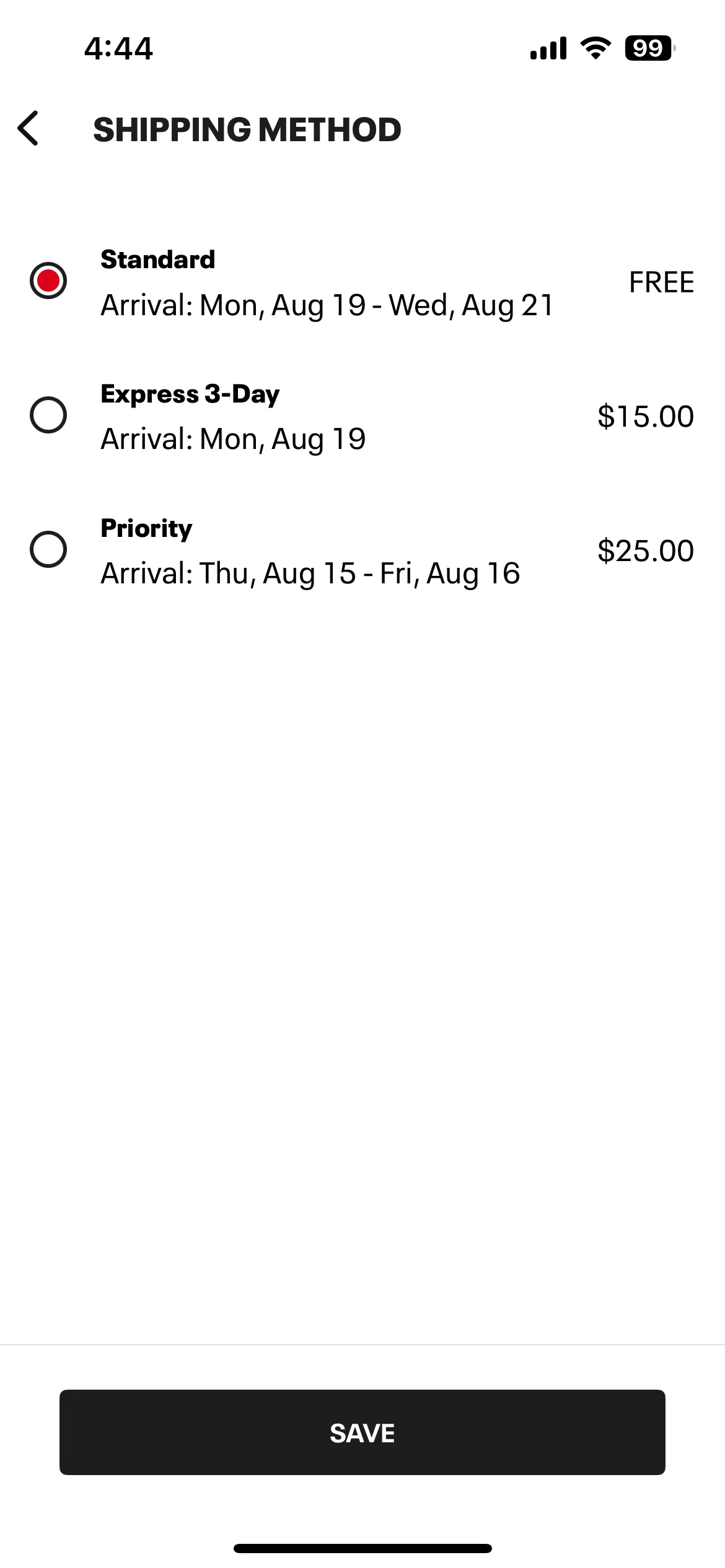This screenshot has height=1568, width=725.
Task: Tap Express arrival date Mon, Aug 19
Action: (233, 439)
